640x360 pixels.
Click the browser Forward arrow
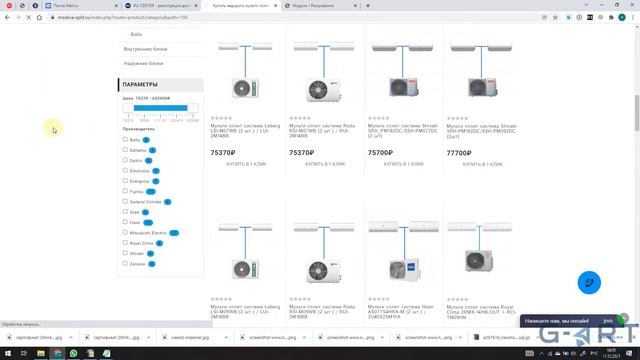pyautogui.click(x=18, y=18)
